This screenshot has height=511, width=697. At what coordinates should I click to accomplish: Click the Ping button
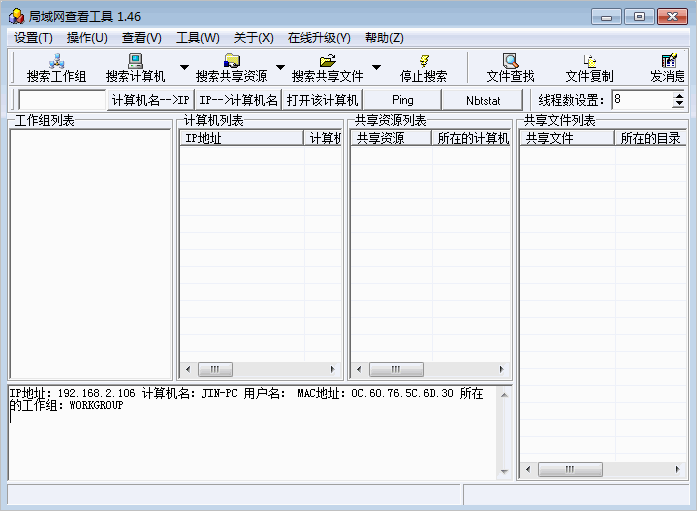point(402,100)
